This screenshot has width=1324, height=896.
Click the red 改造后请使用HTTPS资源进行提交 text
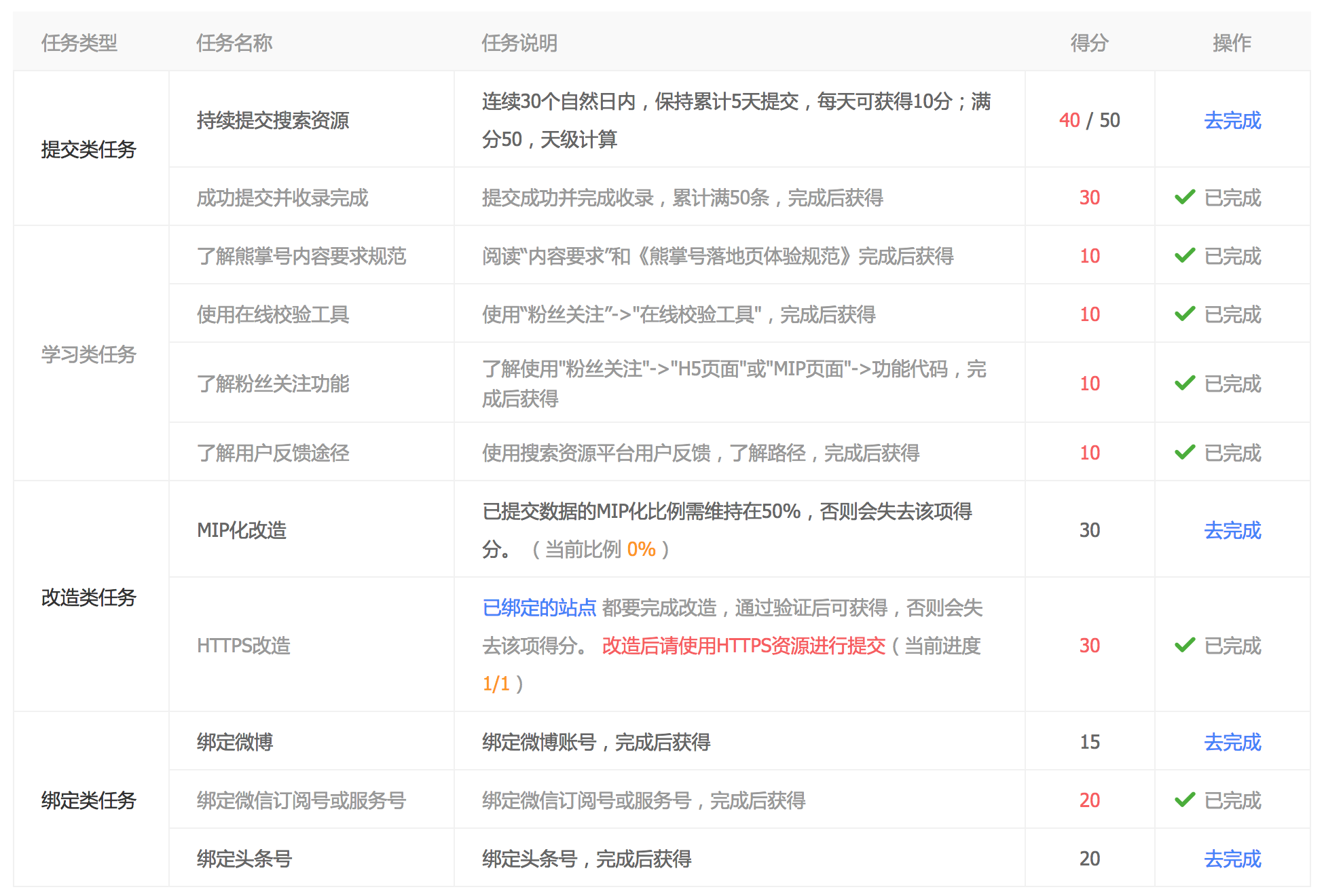(743, 646)
